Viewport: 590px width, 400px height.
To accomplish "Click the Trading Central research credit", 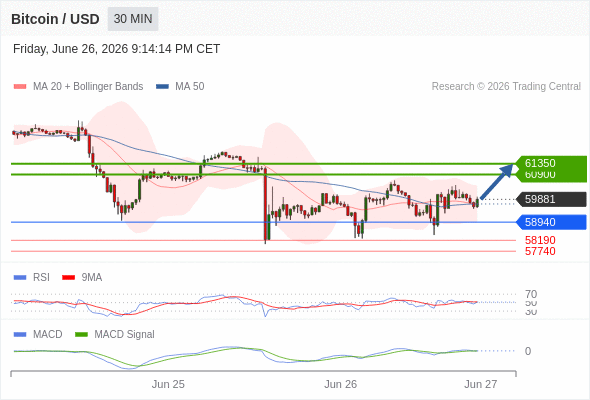I will [x=506, y=87].
